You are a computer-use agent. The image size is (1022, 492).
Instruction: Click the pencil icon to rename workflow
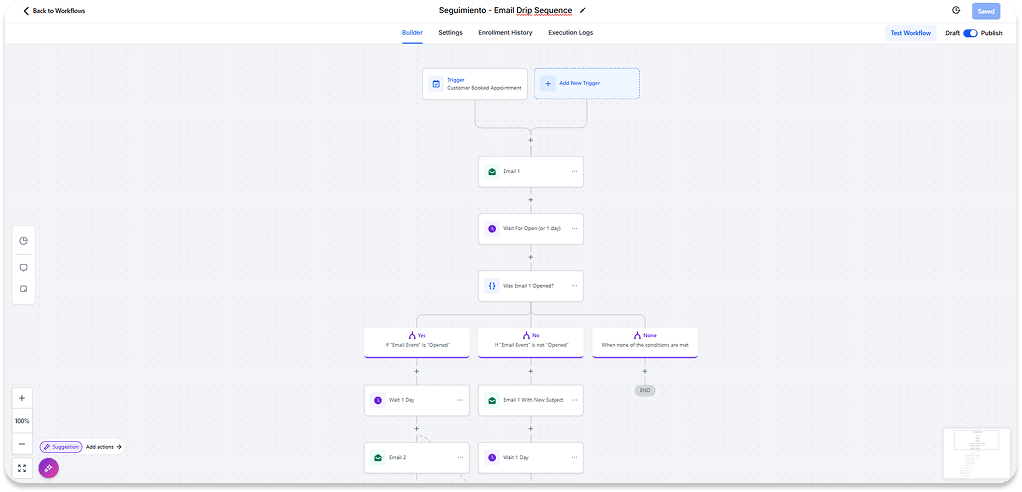click(583, 11)
